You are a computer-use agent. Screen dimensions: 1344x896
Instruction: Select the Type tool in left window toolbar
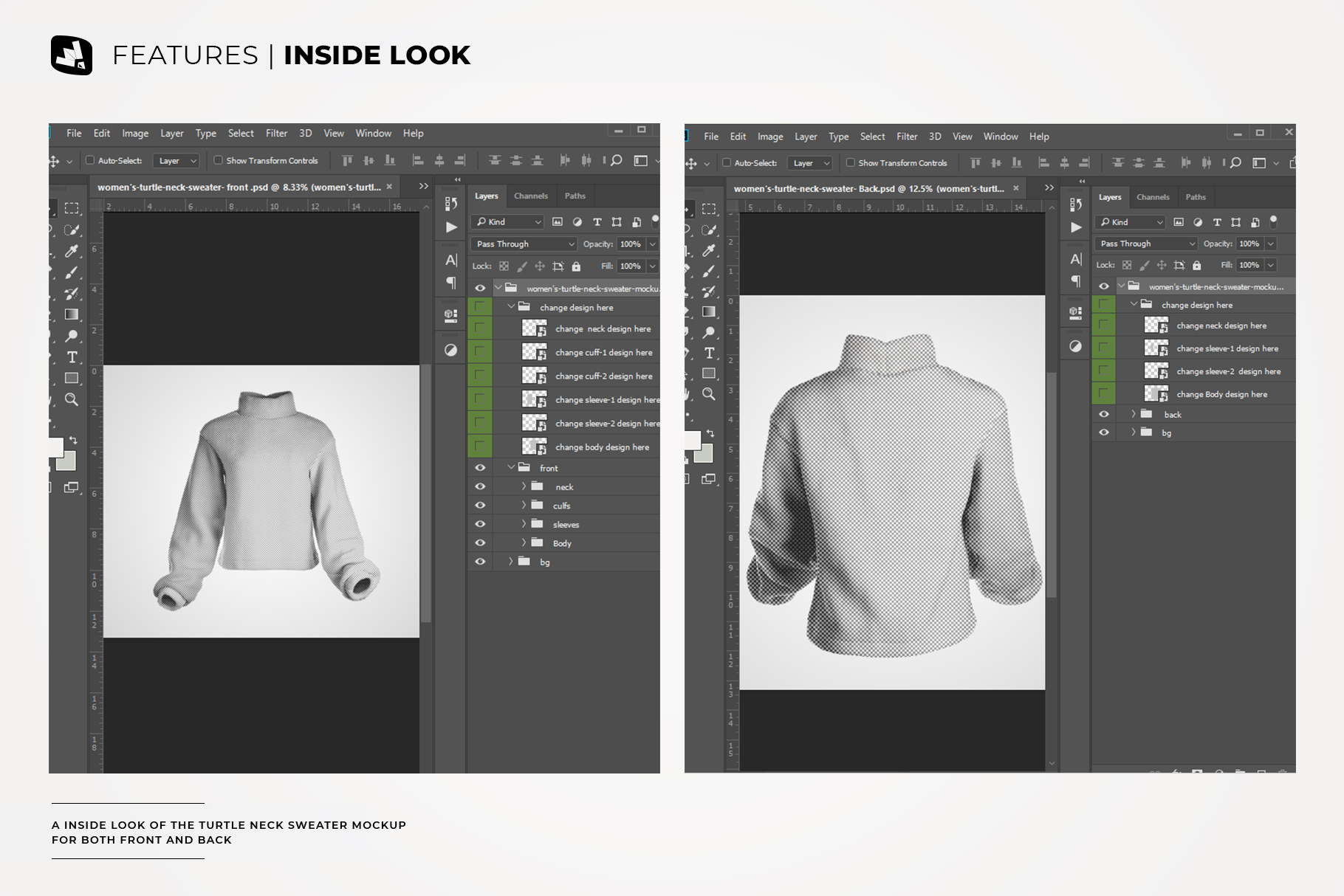(72, 357)
